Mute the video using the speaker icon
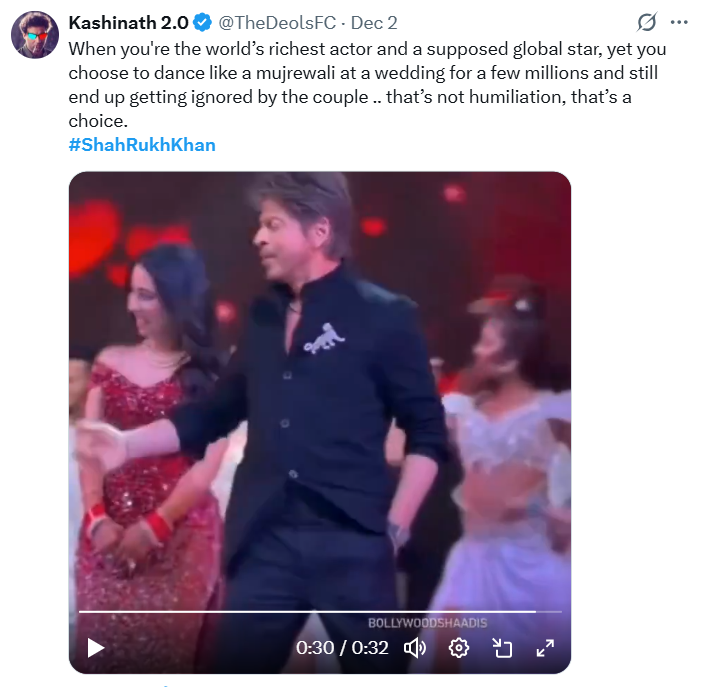The height and width of the screenshot is (687, 704). [x=415, y=648]
